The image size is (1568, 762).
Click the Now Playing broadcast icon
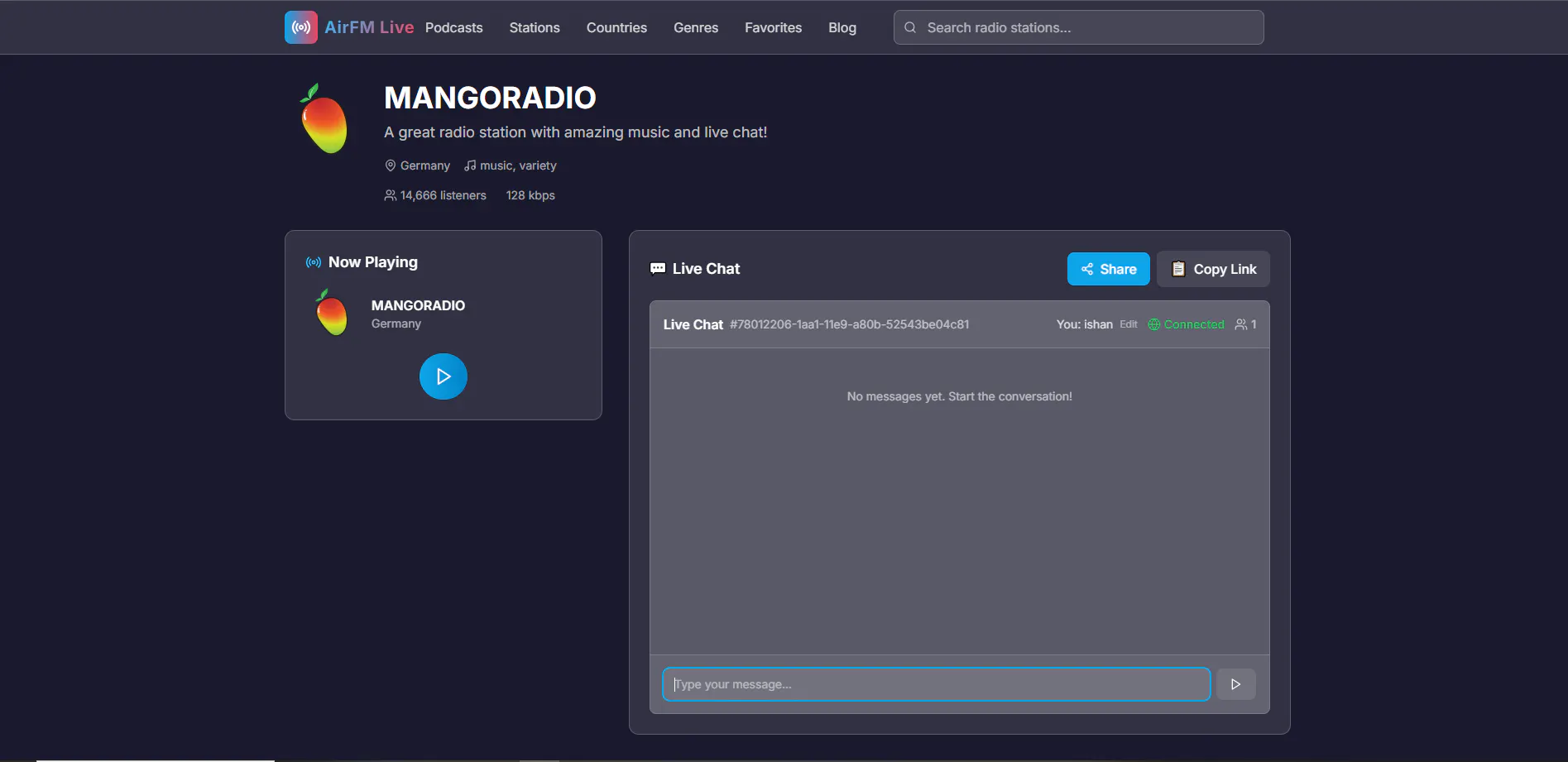(314, 262)
